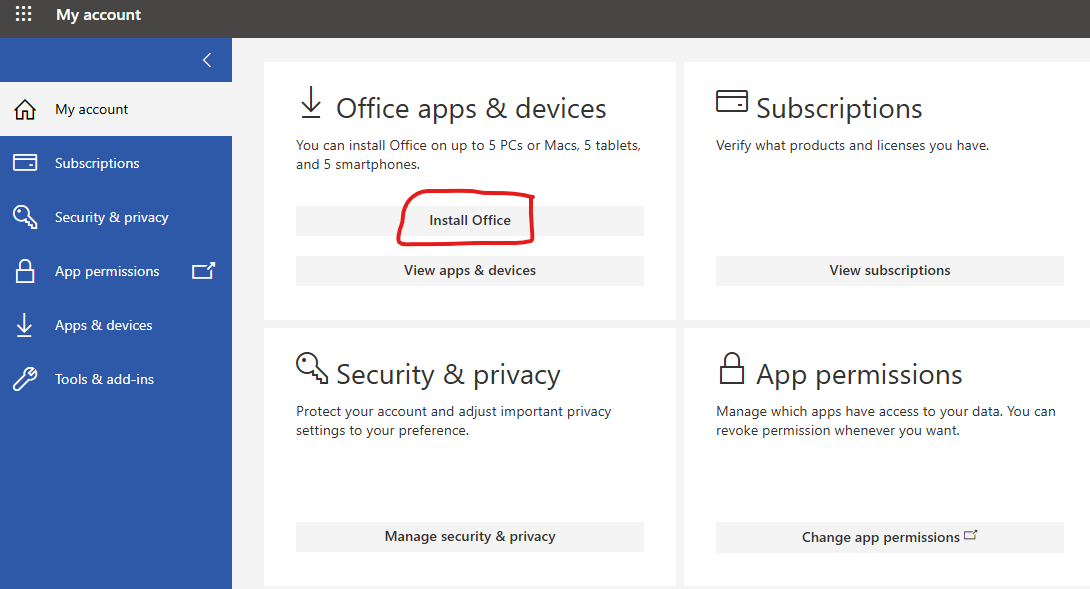
Task: Open Subscriptions from the sidebar
Action: click(x=116, y=163)
